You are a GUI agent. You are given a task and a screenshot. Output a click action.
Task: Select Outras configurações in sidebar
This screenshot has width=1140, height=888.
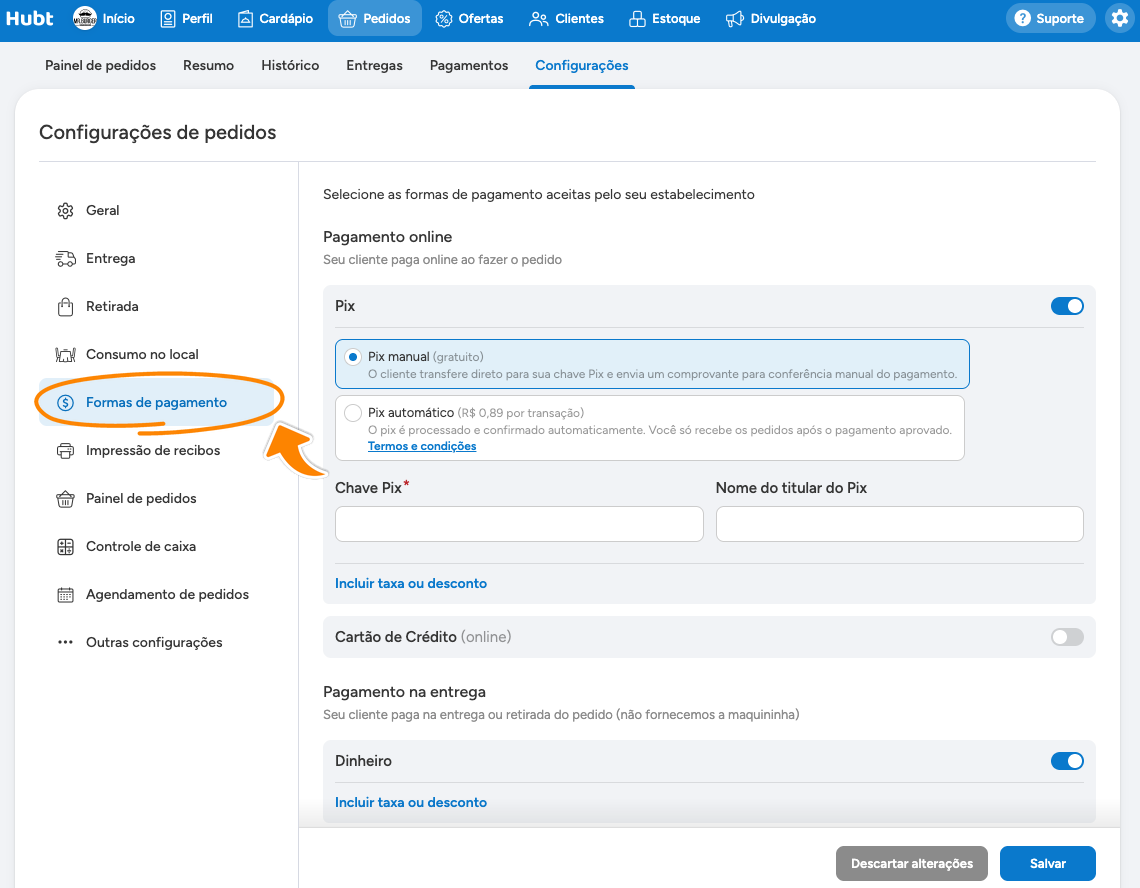[x=156, y=643]
